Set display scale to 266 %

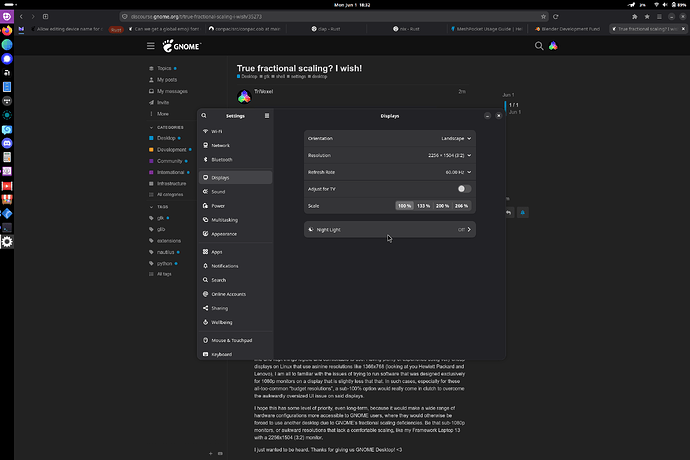click(461, 206)
